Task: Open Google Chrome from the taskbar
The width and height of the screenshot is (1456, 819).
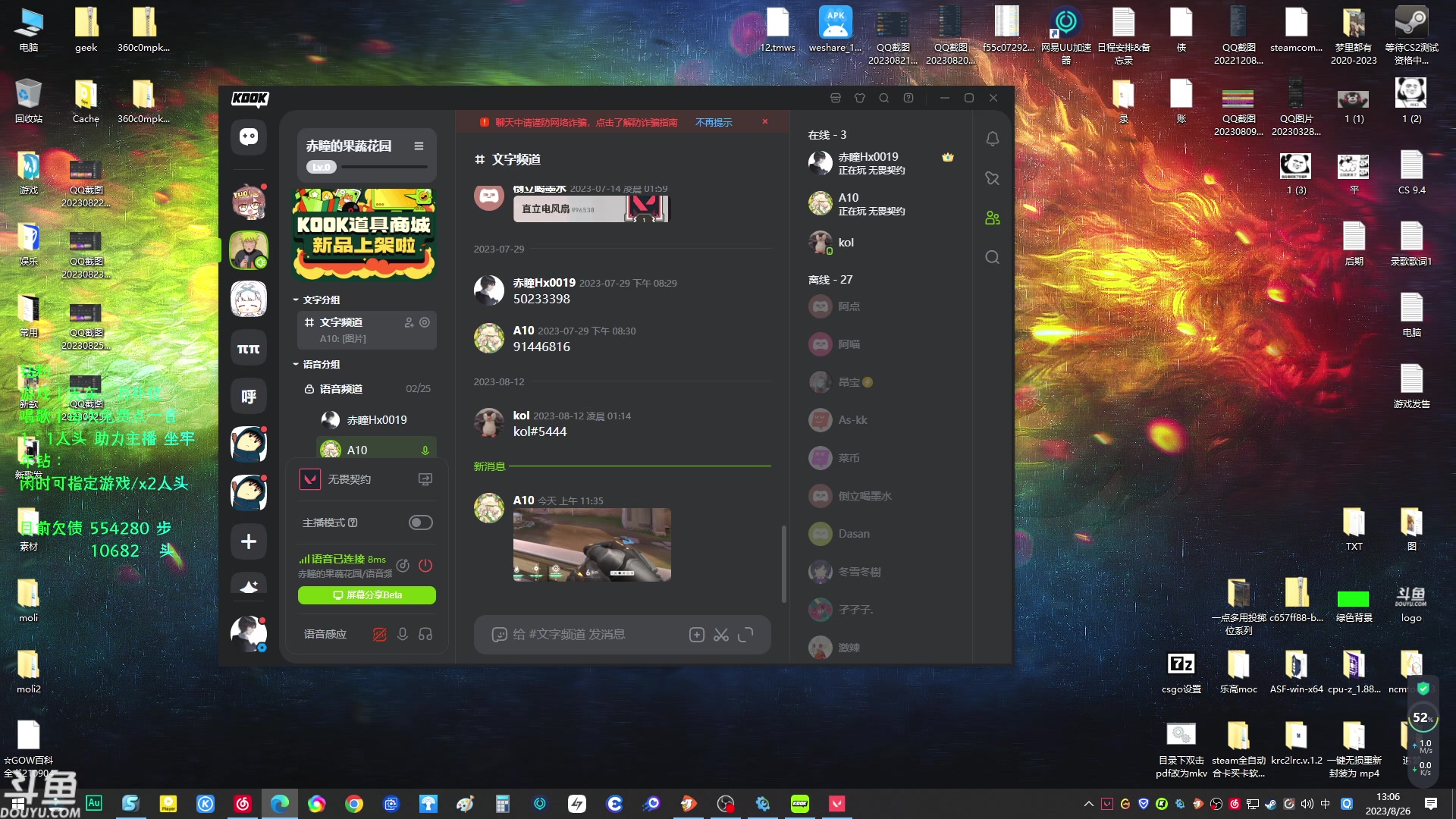Action: (x=353, y=804)
